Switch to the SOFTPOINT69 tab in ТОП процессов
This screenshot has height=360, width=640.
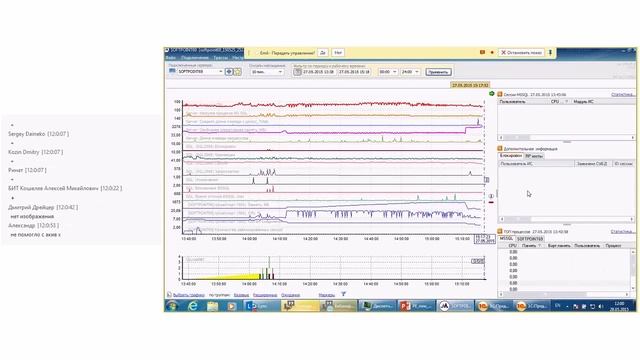pos(530,239)
